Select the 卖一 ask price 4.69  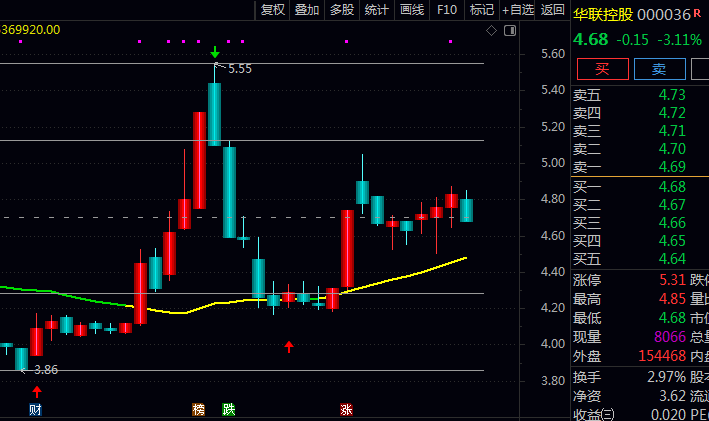[x=672, y=167]
